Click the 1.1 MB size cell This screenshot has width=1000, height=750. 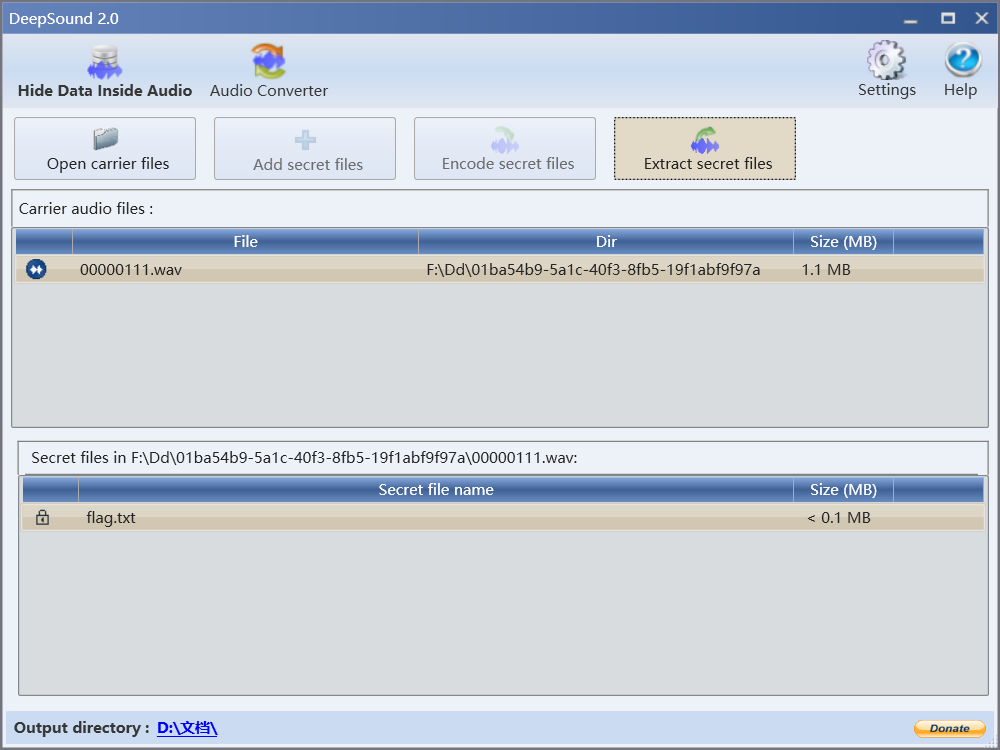click(826, 270)
